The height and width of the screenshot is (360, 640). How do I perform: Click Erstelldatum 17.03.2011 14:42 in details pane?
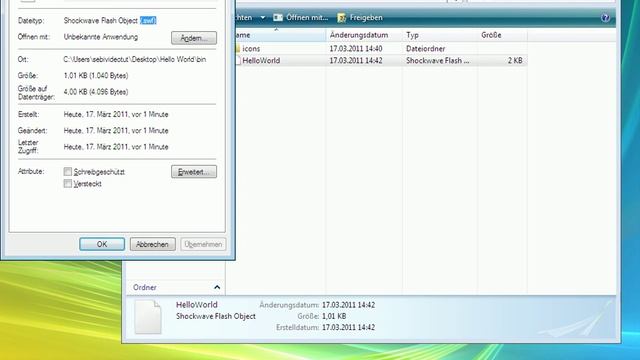349,327
